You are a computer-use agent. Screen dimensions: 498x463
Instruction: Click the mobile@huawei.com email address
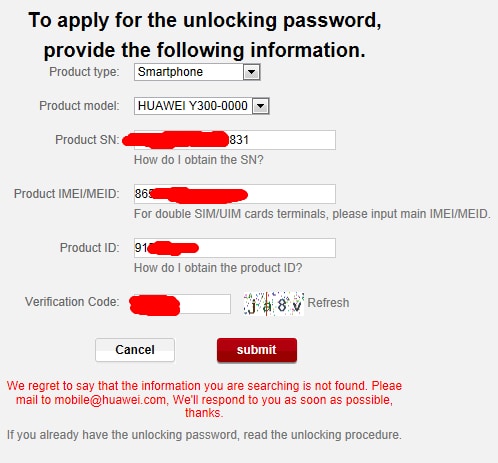(x=110, y=400)
